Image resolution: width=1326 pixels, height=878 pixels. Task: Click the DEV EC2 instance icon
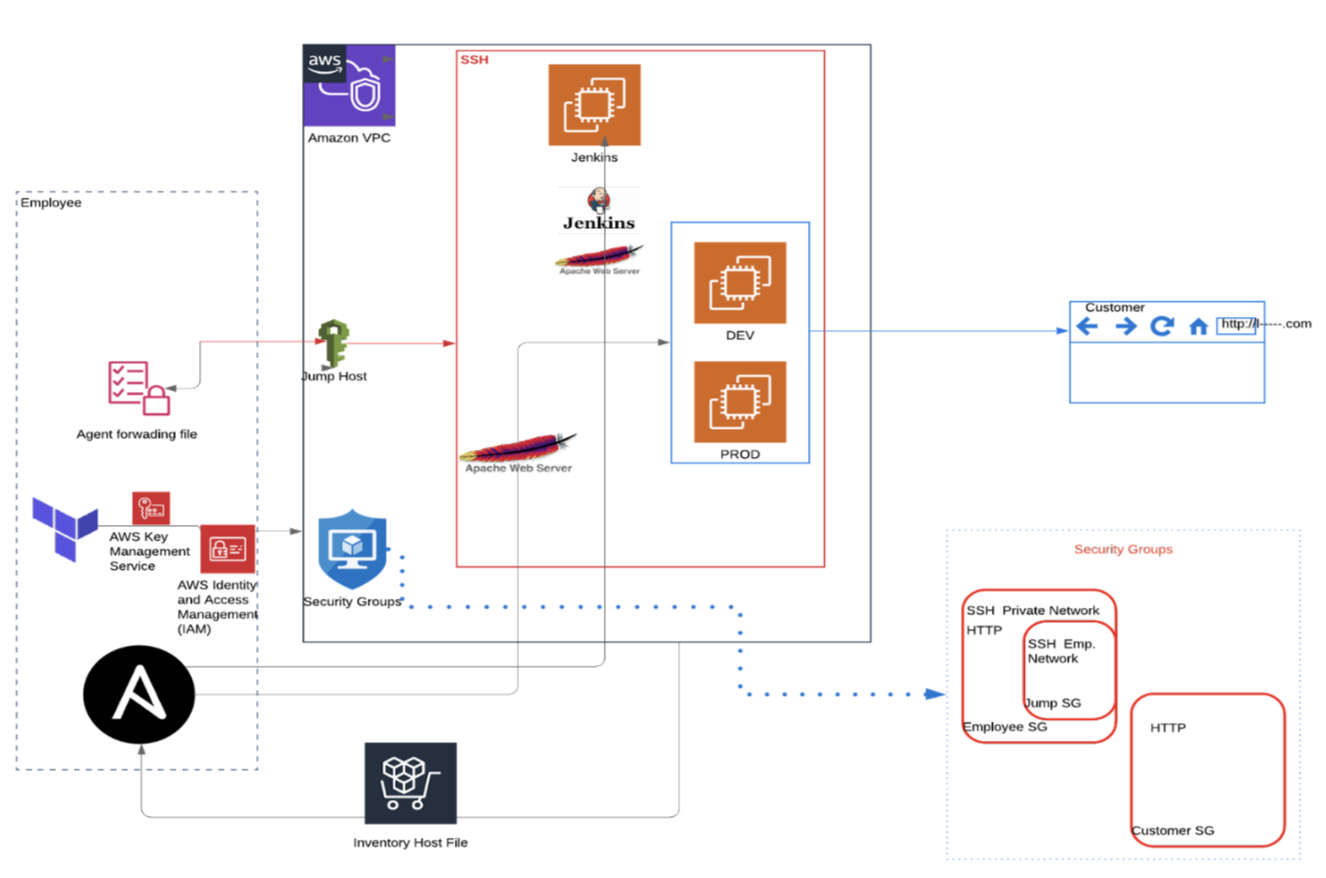pos(740,283)
